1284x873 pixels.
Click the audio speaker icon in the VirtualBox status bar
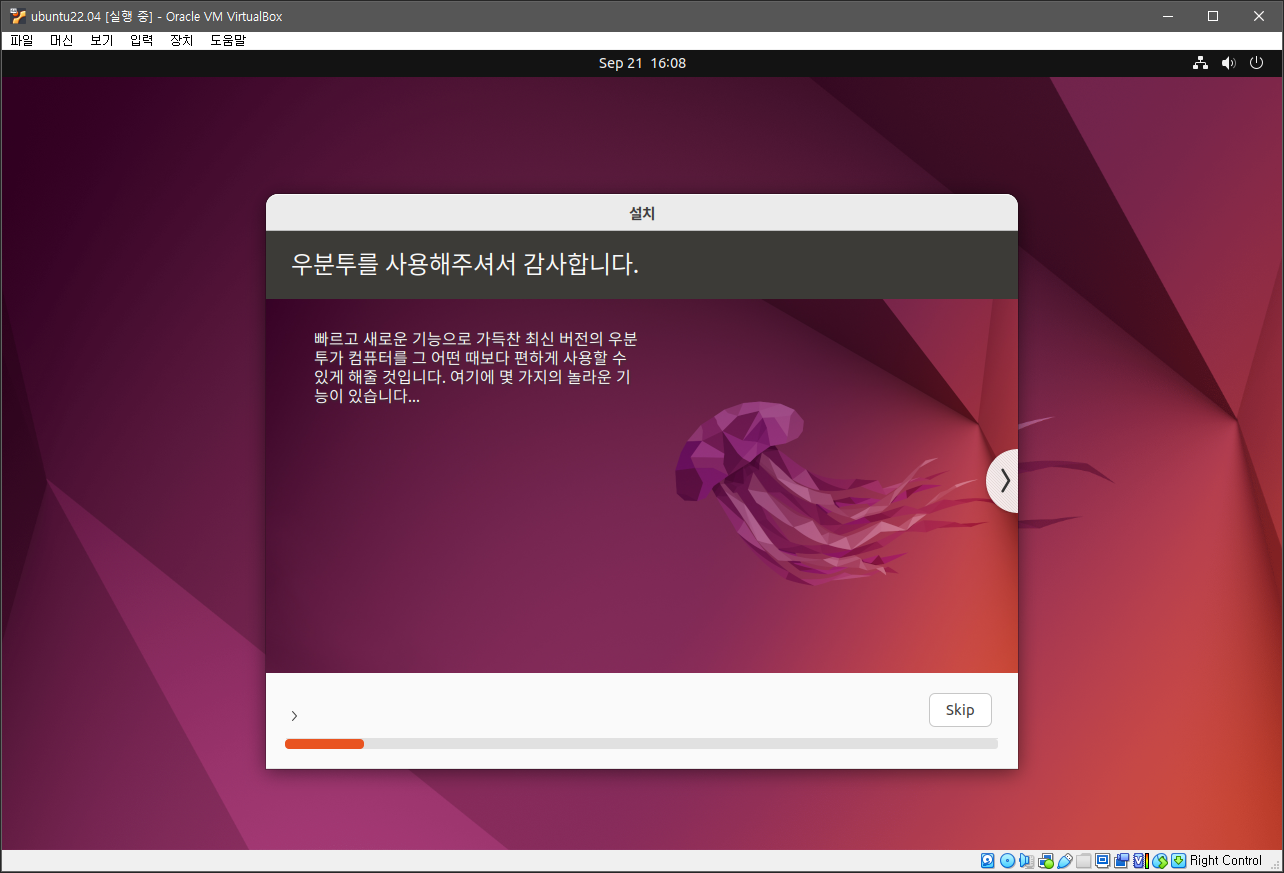(x=1026, y=861)
